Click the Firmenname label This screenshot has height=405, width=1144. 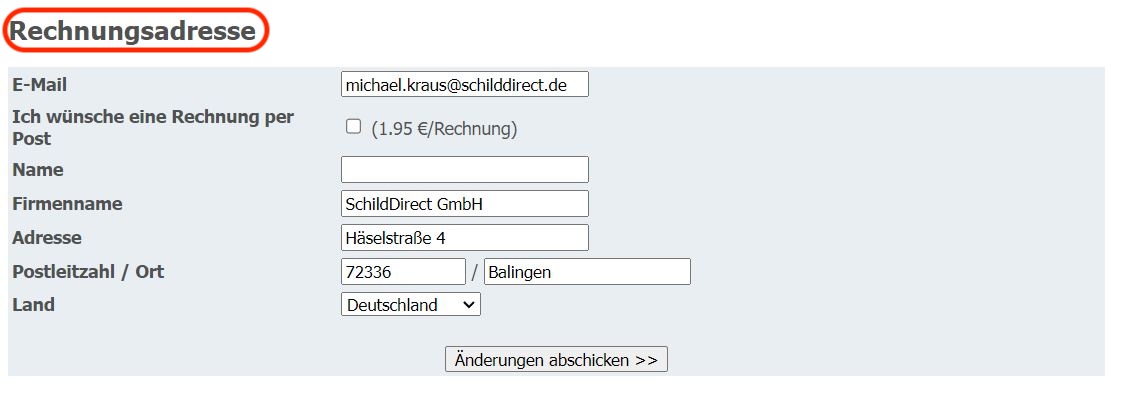pyautogui.click(x=67, y=204)
